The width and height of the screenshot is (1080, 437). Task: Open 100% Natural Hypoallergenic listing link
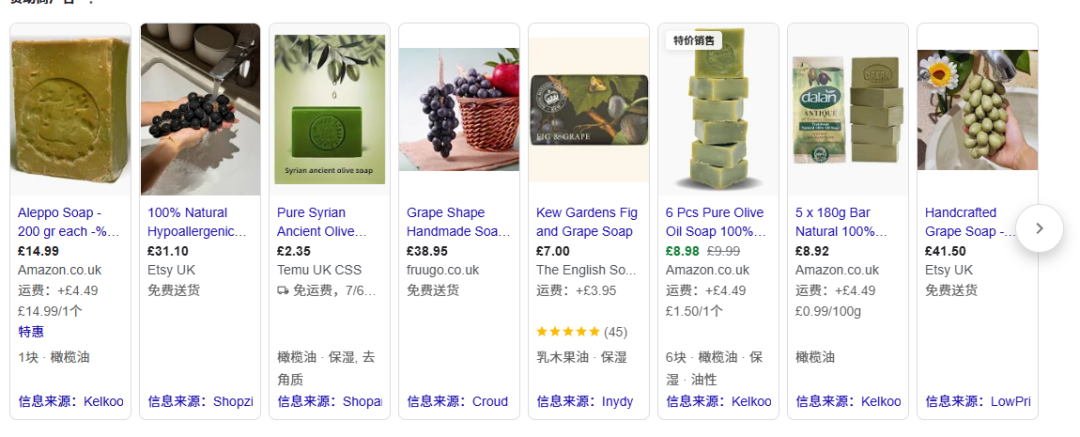point(197,222)
